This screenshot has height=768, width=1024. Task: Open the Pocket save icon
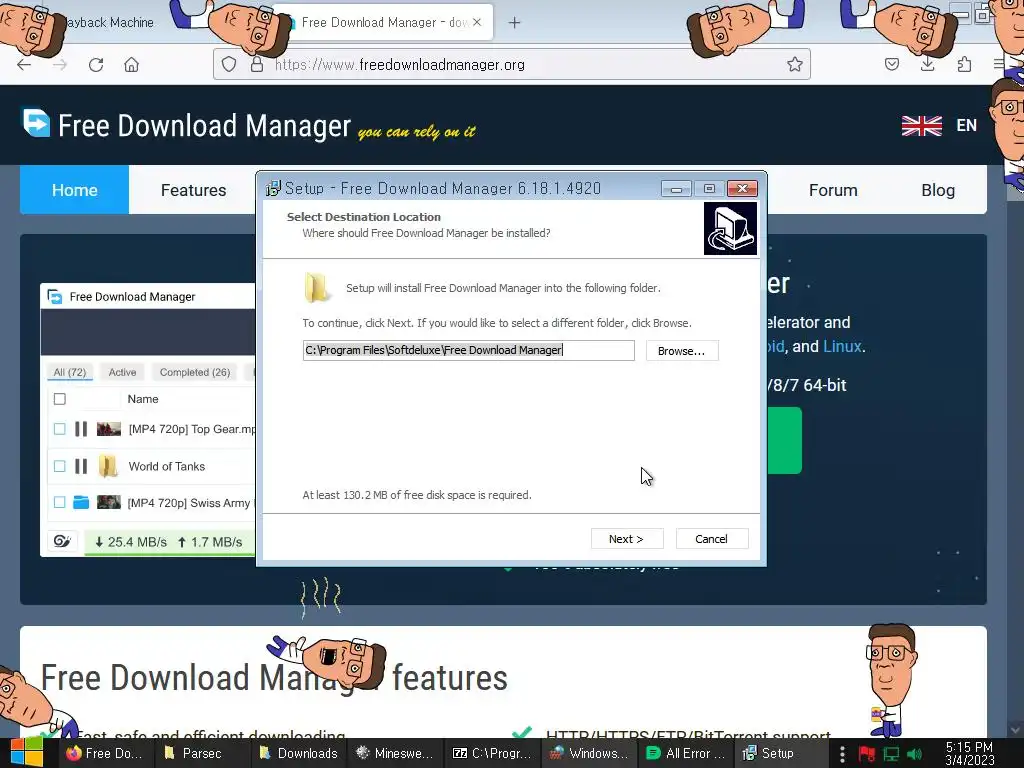point(891,64)
